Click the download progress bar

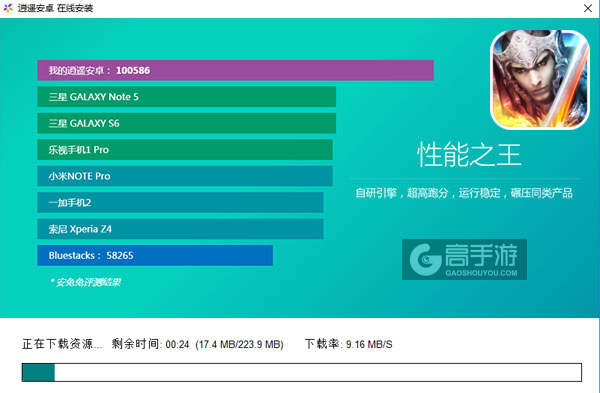click(302, 372)
